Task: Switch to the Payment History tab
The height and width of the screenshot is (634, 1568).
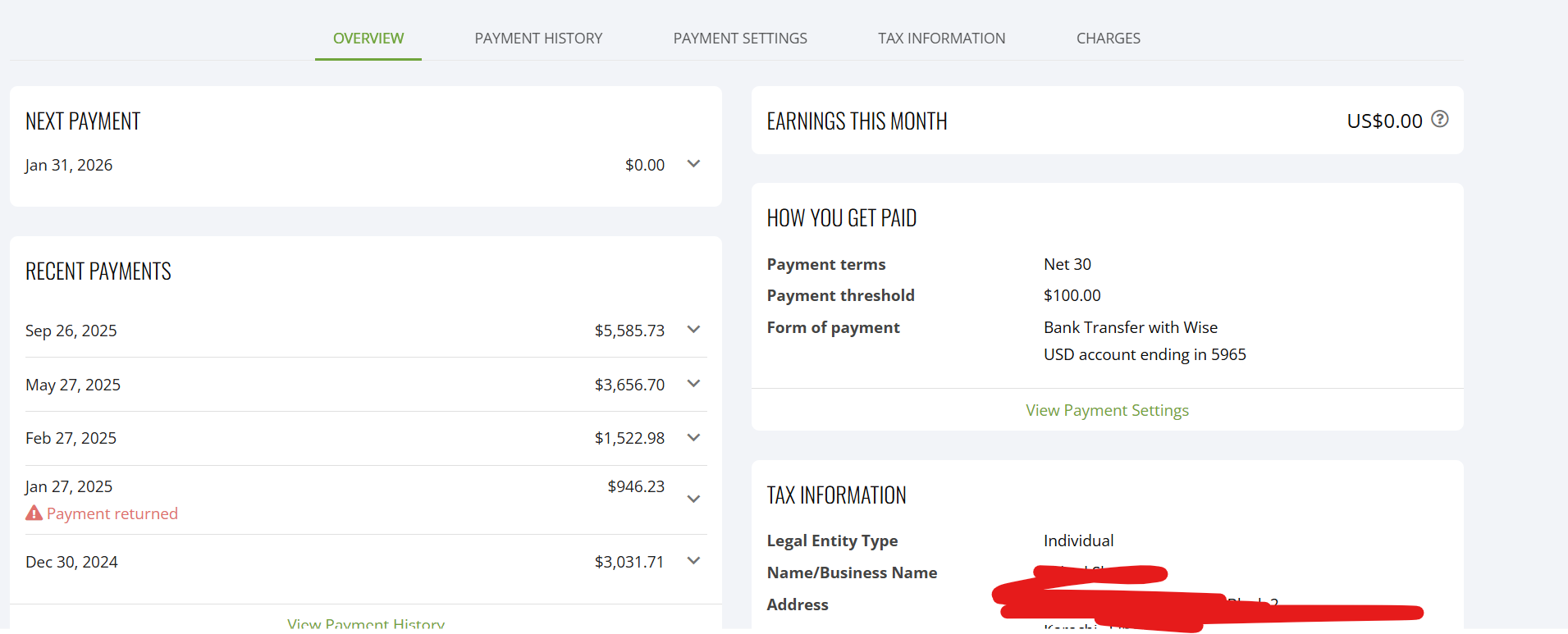Action: pos(538,39)
